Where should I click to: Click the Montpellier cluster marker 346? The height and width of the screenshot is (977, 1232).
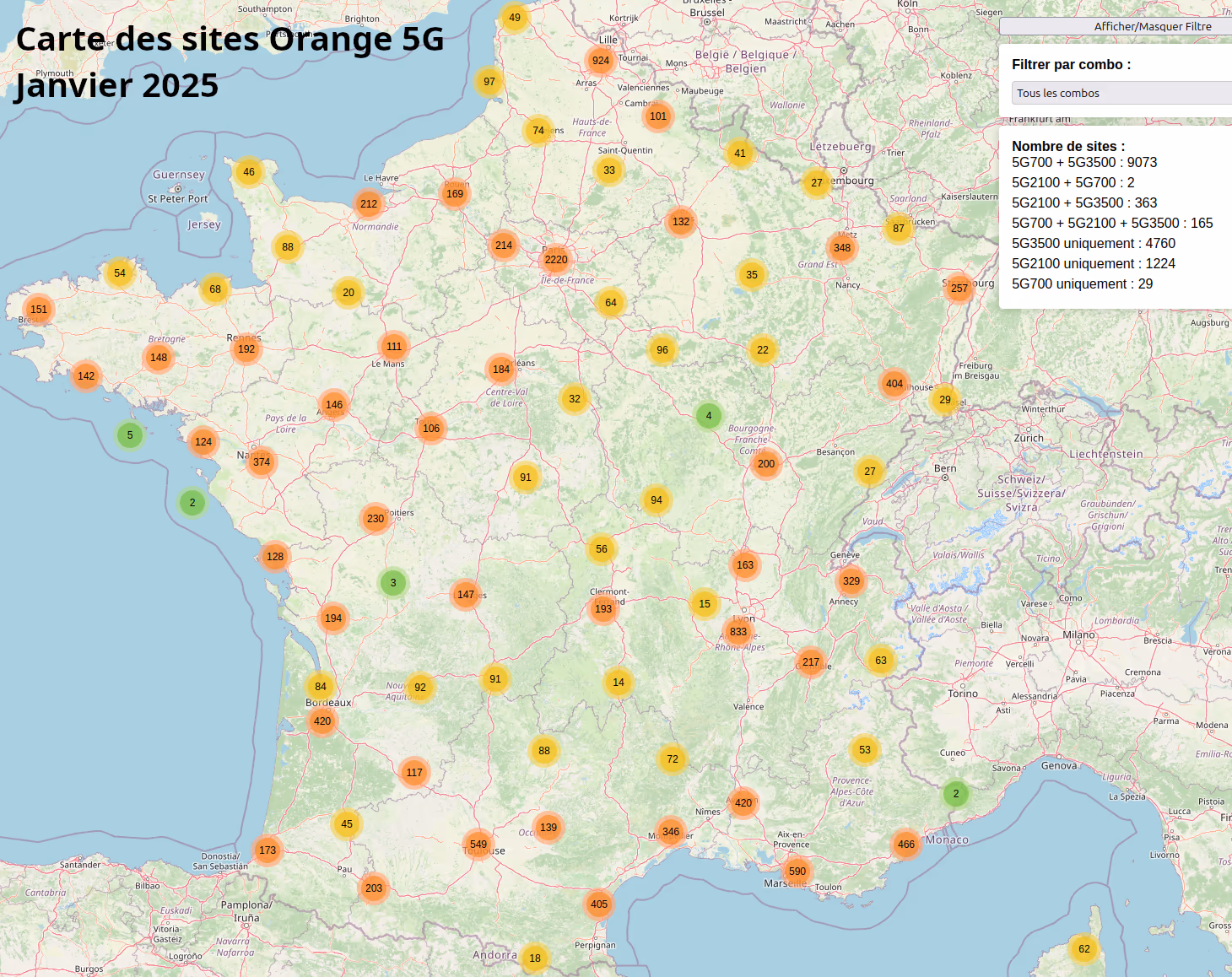pos(671,832)
